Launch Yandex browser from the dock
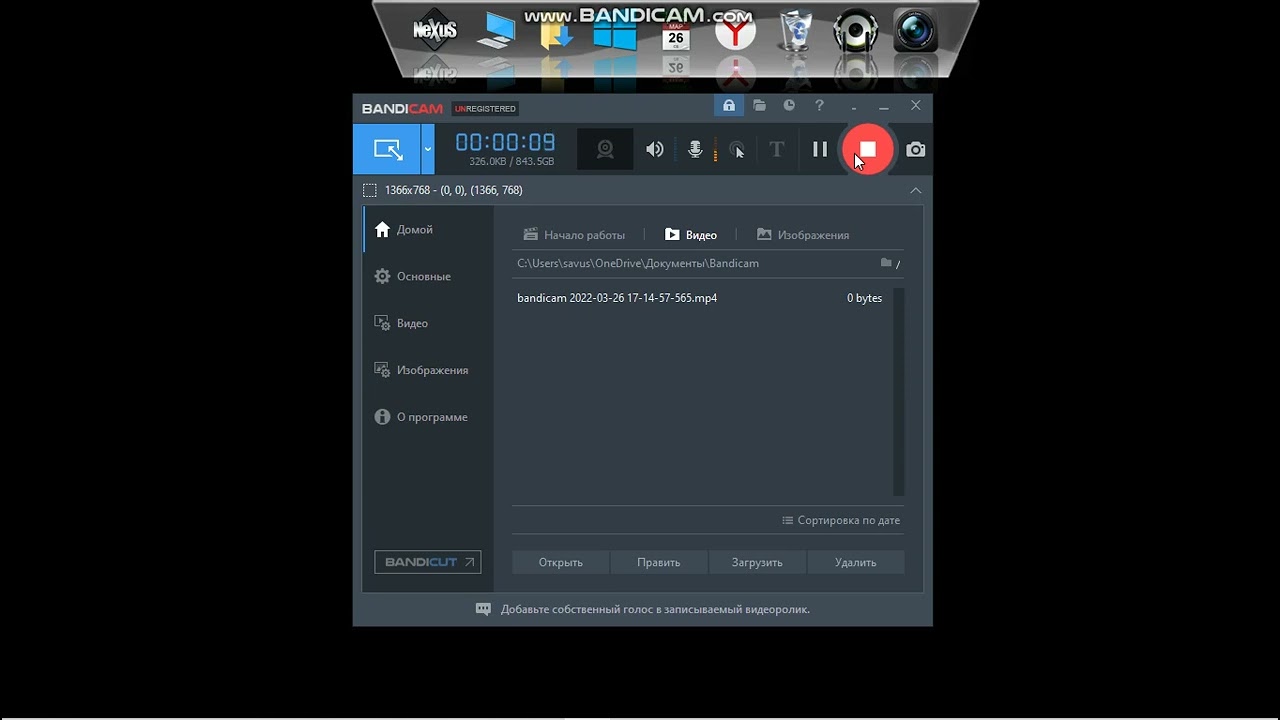 [735, 31]
